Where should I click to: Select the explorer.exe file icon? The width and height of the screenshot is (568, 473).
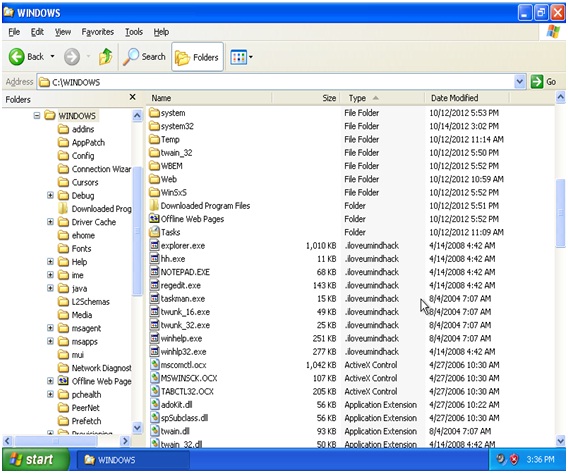coord(155,245)
